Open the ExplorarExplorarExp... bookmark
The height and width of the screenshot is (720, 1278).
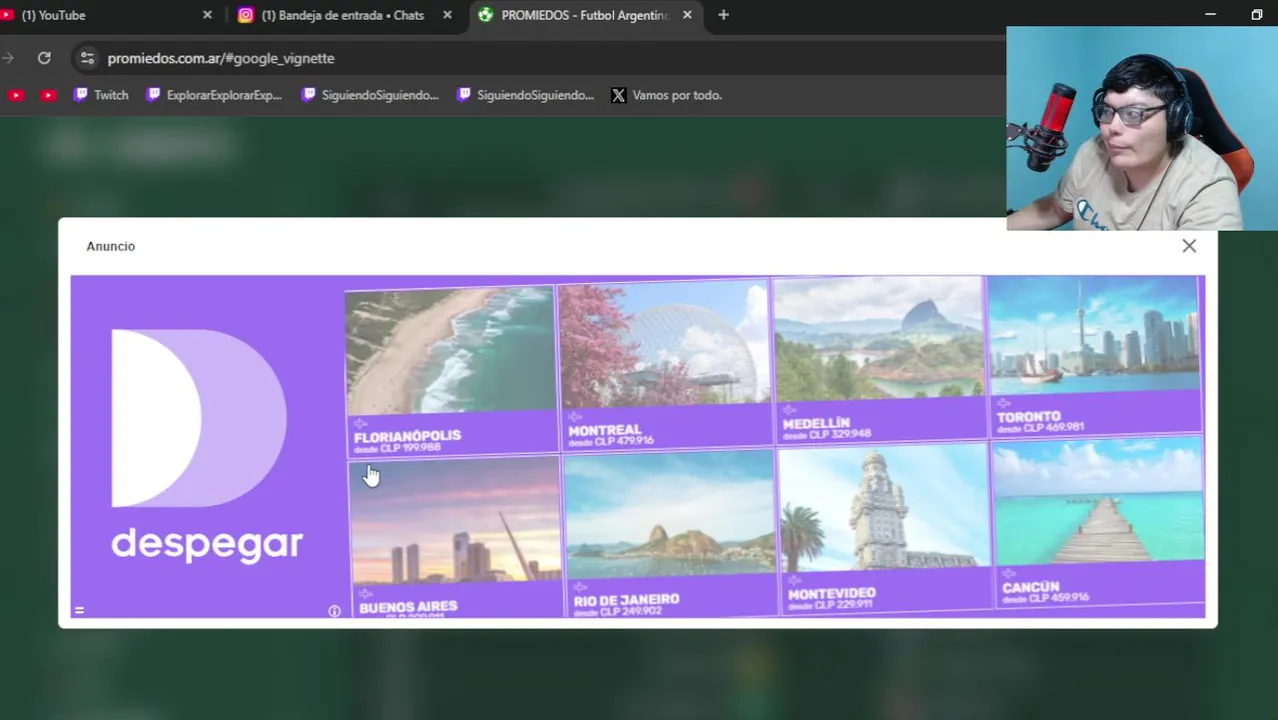pos(214,95)
